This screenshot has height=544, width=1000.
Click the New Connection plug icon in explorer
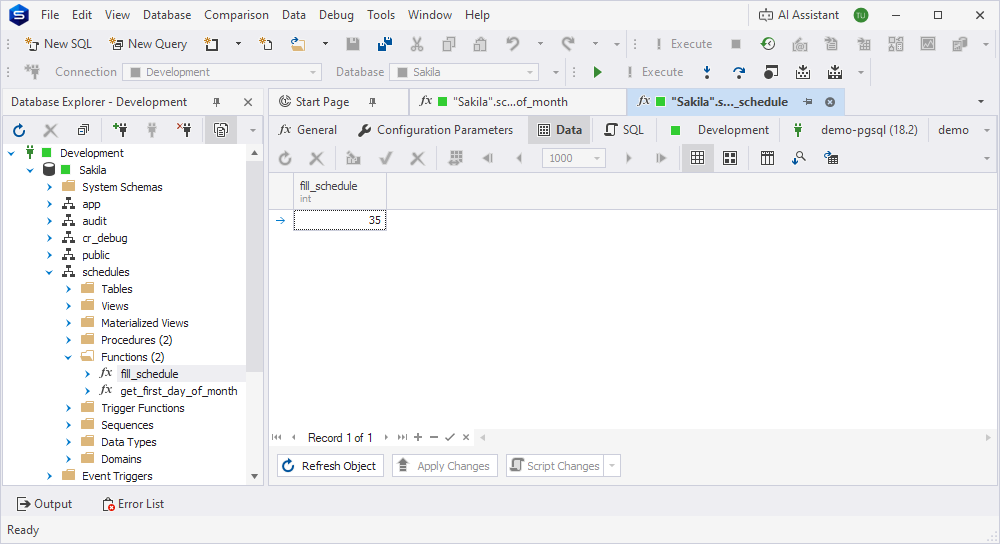coord(120,130)
